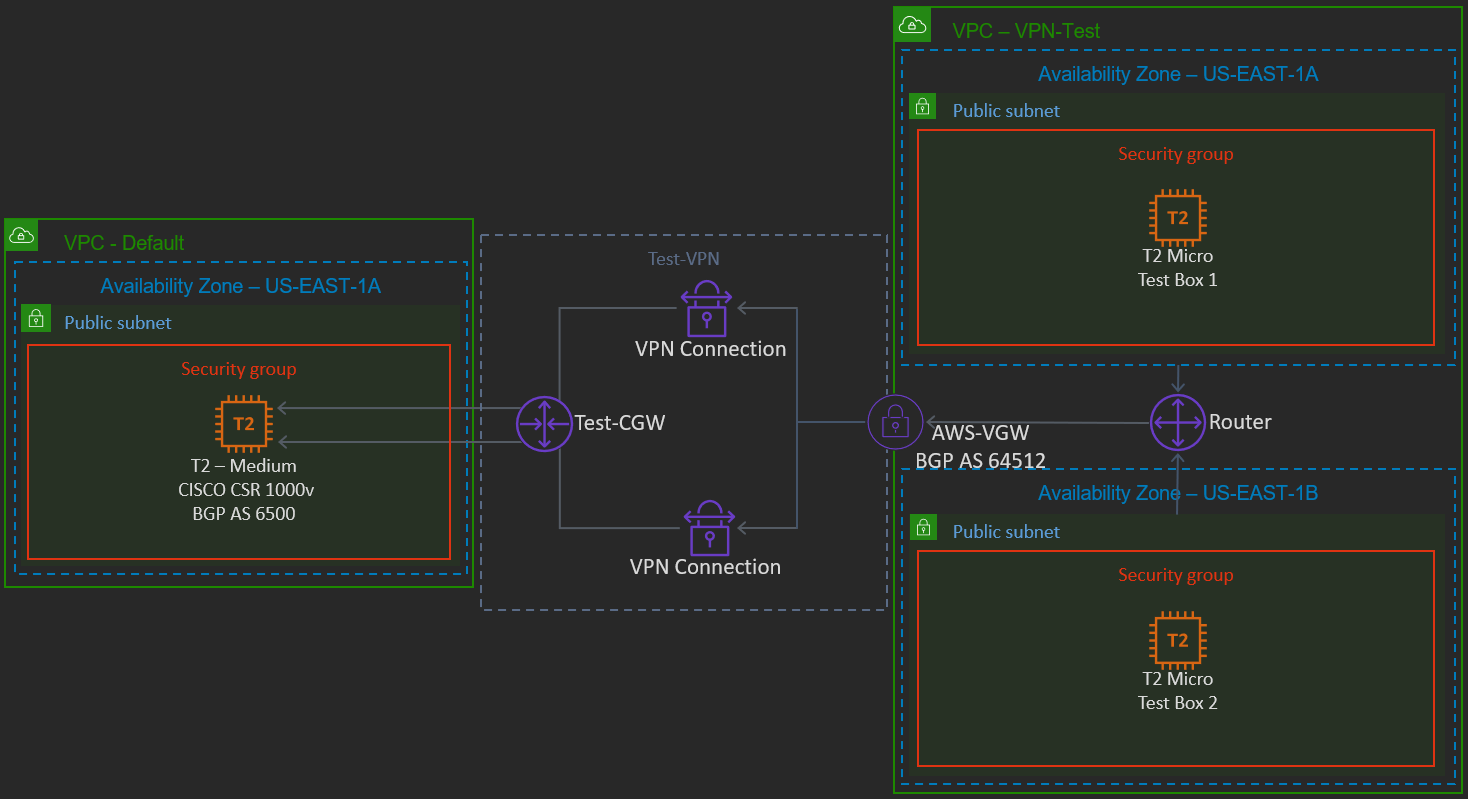Image resolution: width=1468 pixels, height=799 pixels.
Task: Click the VPC - Default cloud icon
Action: 21,236
